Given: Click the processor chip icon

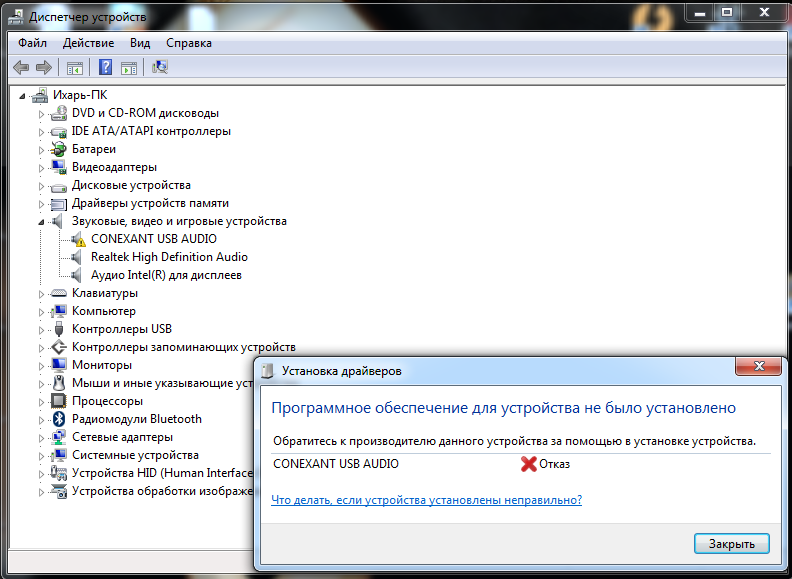Looking at the screenshot, I should click(59, 401).
